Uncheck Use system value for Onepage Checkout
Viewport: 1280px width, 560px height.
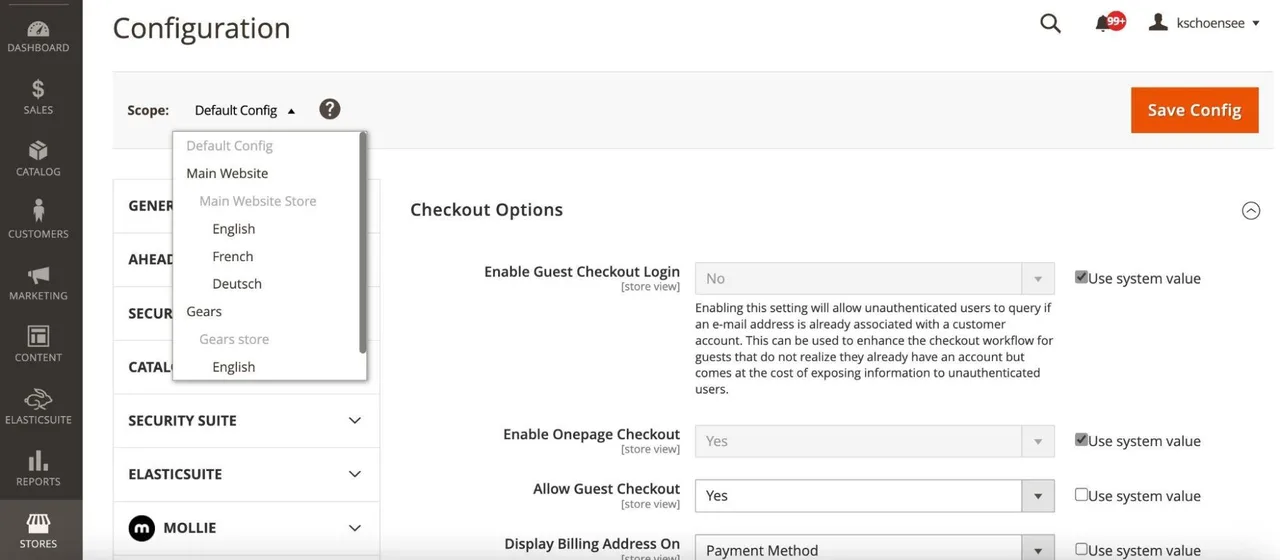coord(1081,439)
